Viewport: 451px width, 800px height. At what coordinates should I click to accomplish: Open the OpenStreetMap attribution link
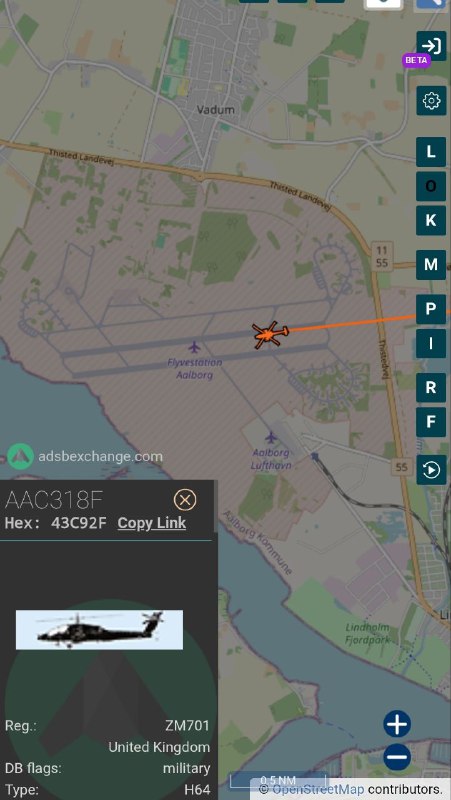318,789
